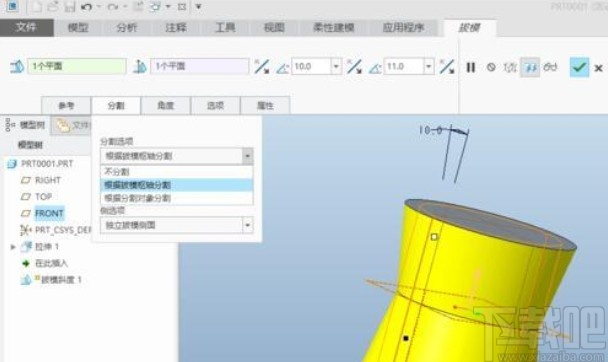Click the 10.0 angle input field
Screen dimensions: 608x362
311,66
